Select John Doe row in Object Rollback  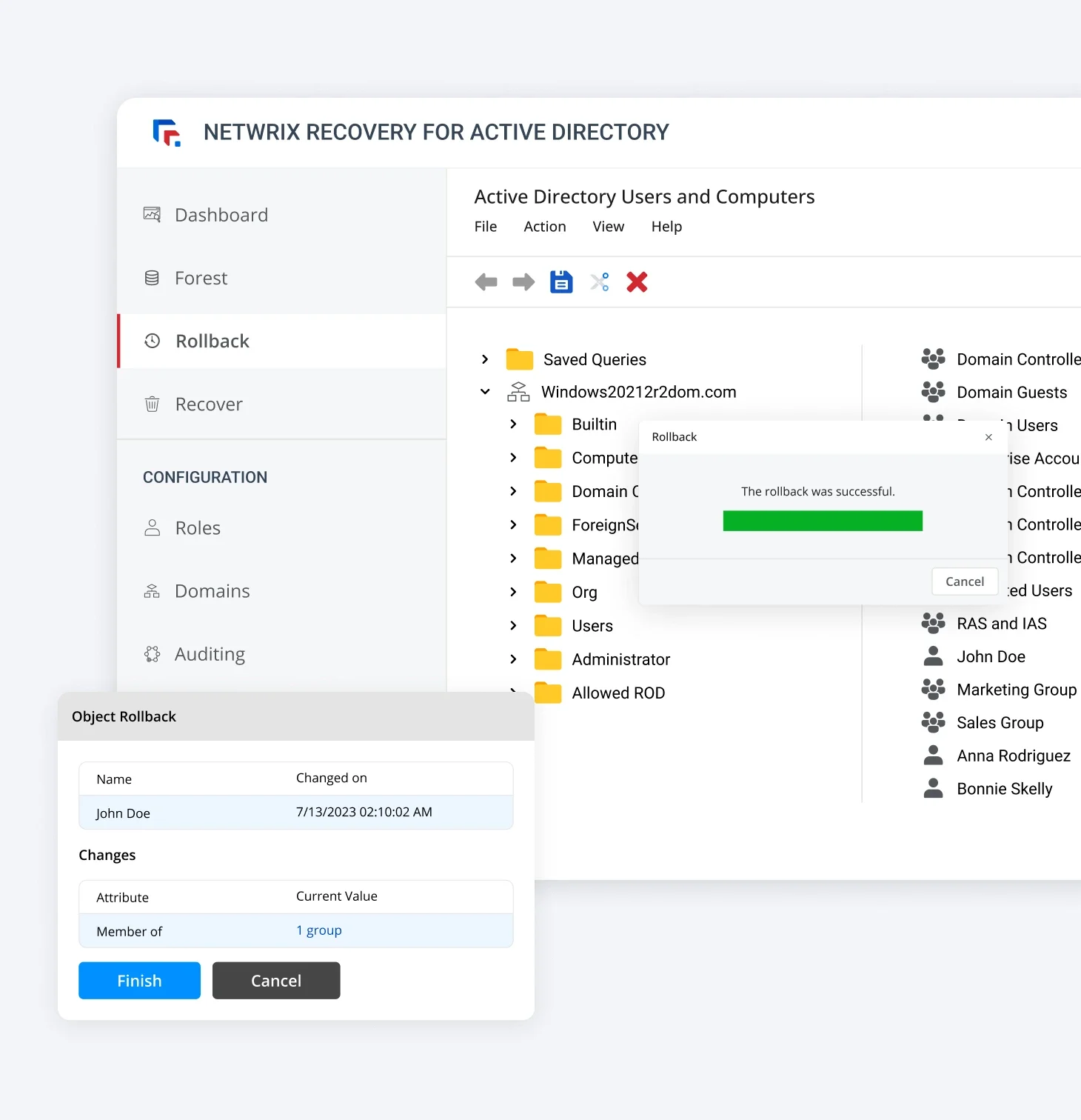point(296,813)
